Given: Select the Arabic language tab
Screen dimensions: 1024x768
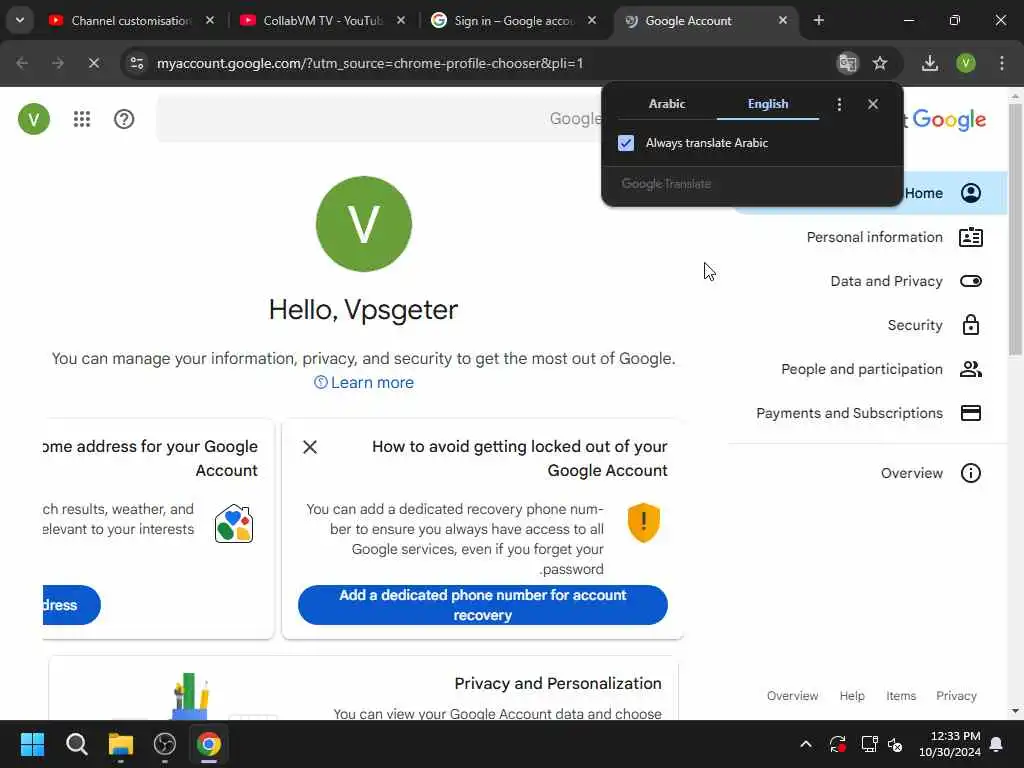Looking at the screenshot, I should 667,104.
